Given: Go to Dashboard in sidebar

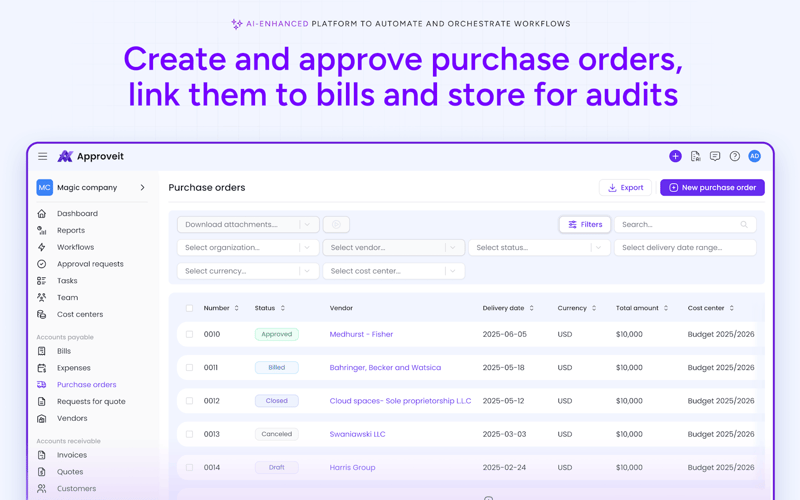Looking at the screenshot, I should [77, 213].
